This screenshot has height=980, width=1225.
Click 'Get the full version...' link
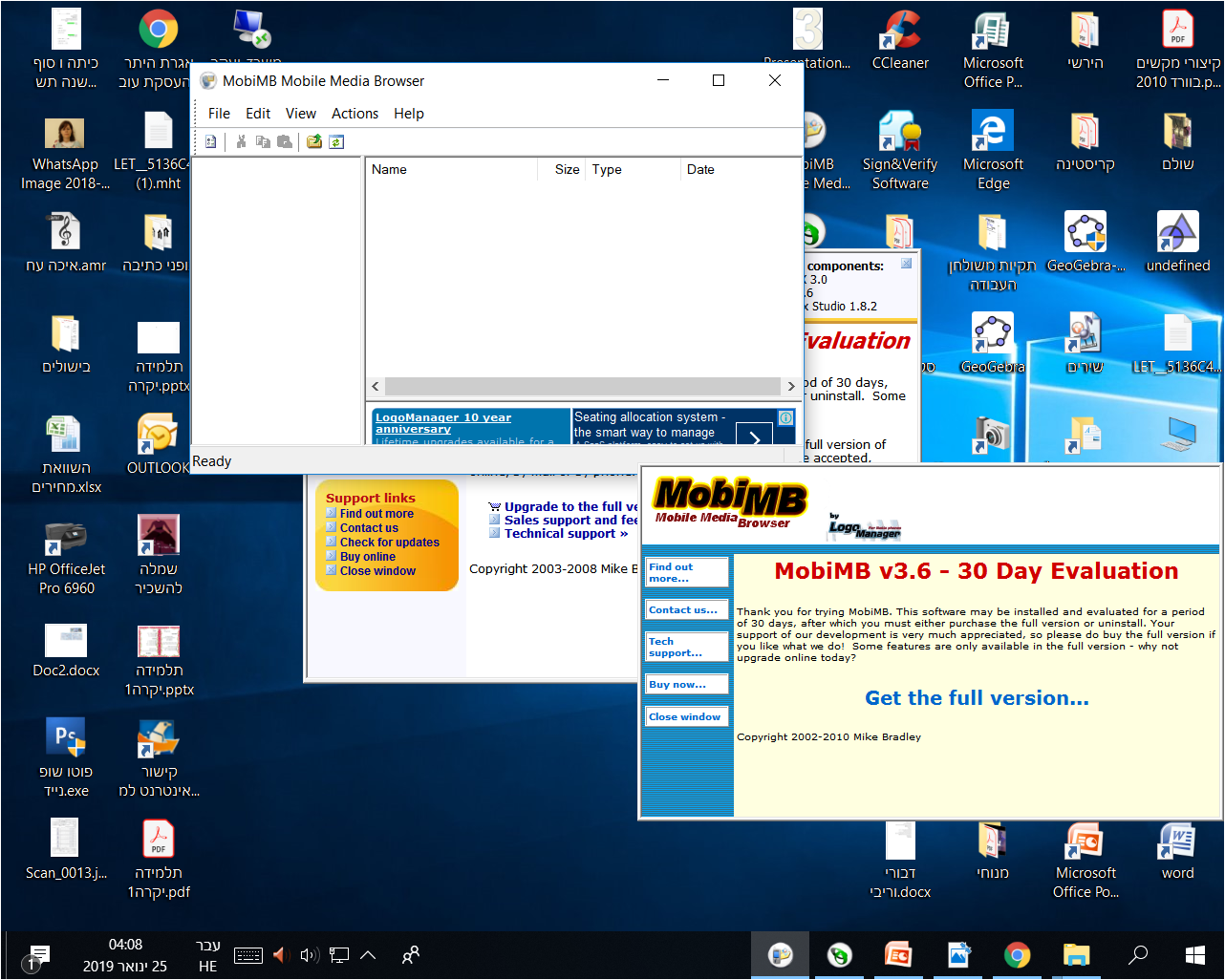coord(977,698)
